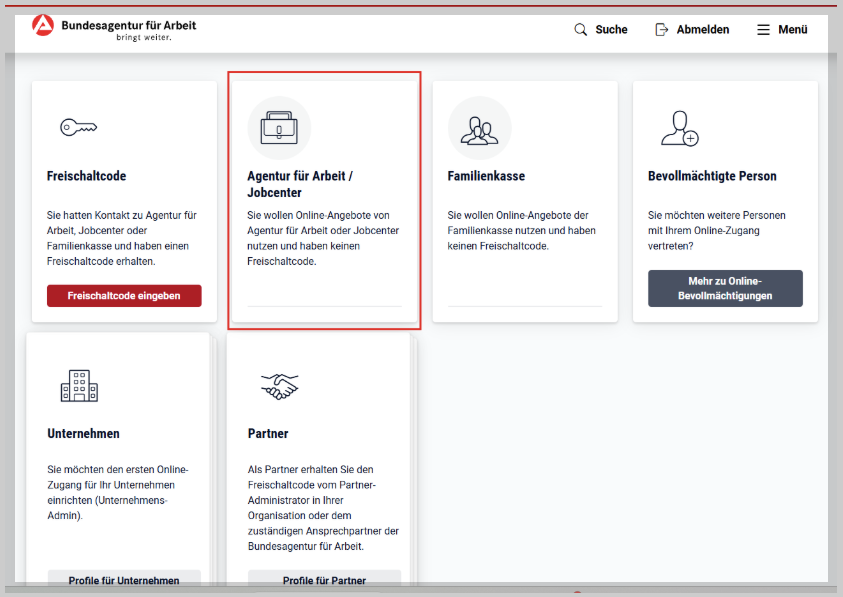Image resolution: width=843 pixels, height=597 pixels.
Task: Click text 'Als Partner erhalten Sie den'
Action: pyautogui.click(x=323, y=508)
